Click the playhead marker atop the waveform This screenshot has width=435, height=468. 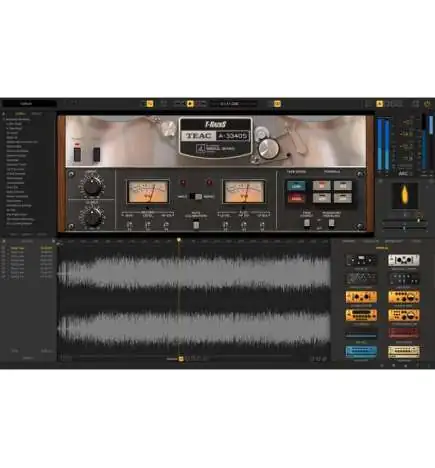tap(179, 240)
